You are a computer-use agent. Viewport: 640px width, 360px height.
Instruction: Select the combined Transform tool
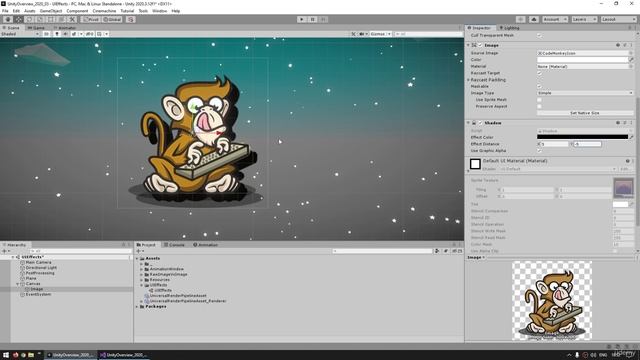61,19
